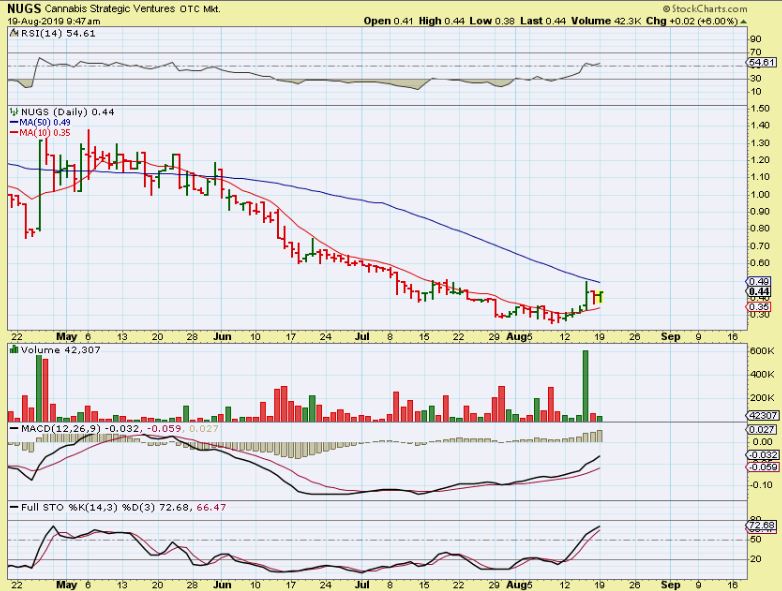
Task: Click the 19-Aug-2019 9:47am timestamp
Action: point(54,21)
